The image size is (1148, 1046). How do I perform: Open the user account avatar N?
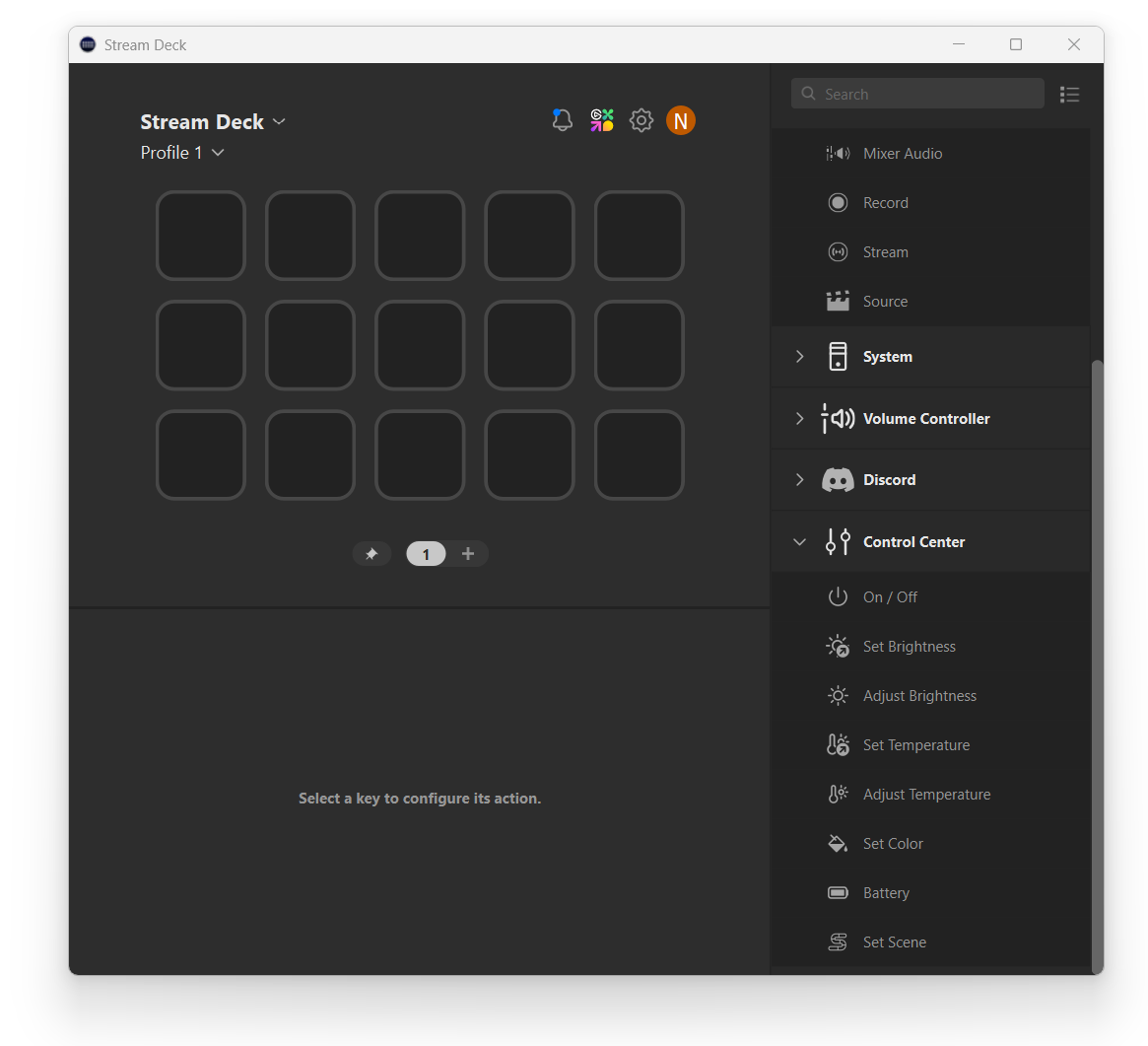pos(681,120)
